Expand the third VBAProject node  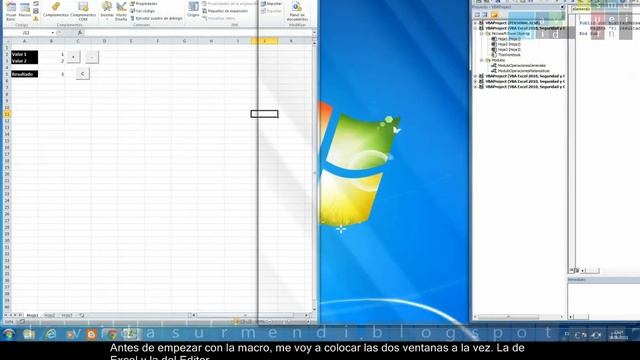click(476, 76)
